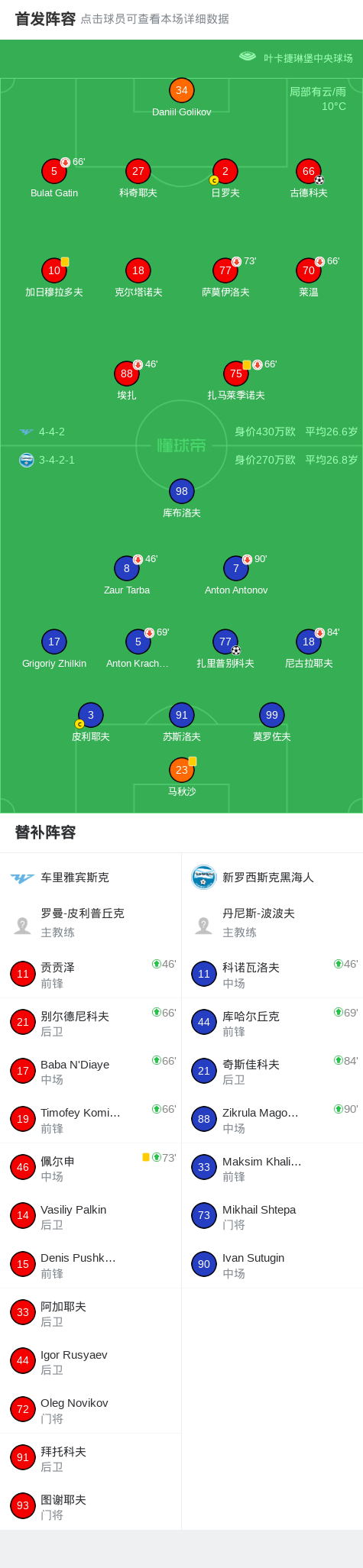Image resolution: width=363 pixels, height=1568 pixels.
Task: Open the 新罗西斯克黑海人 team crest
Action: [x=203, y=878]
